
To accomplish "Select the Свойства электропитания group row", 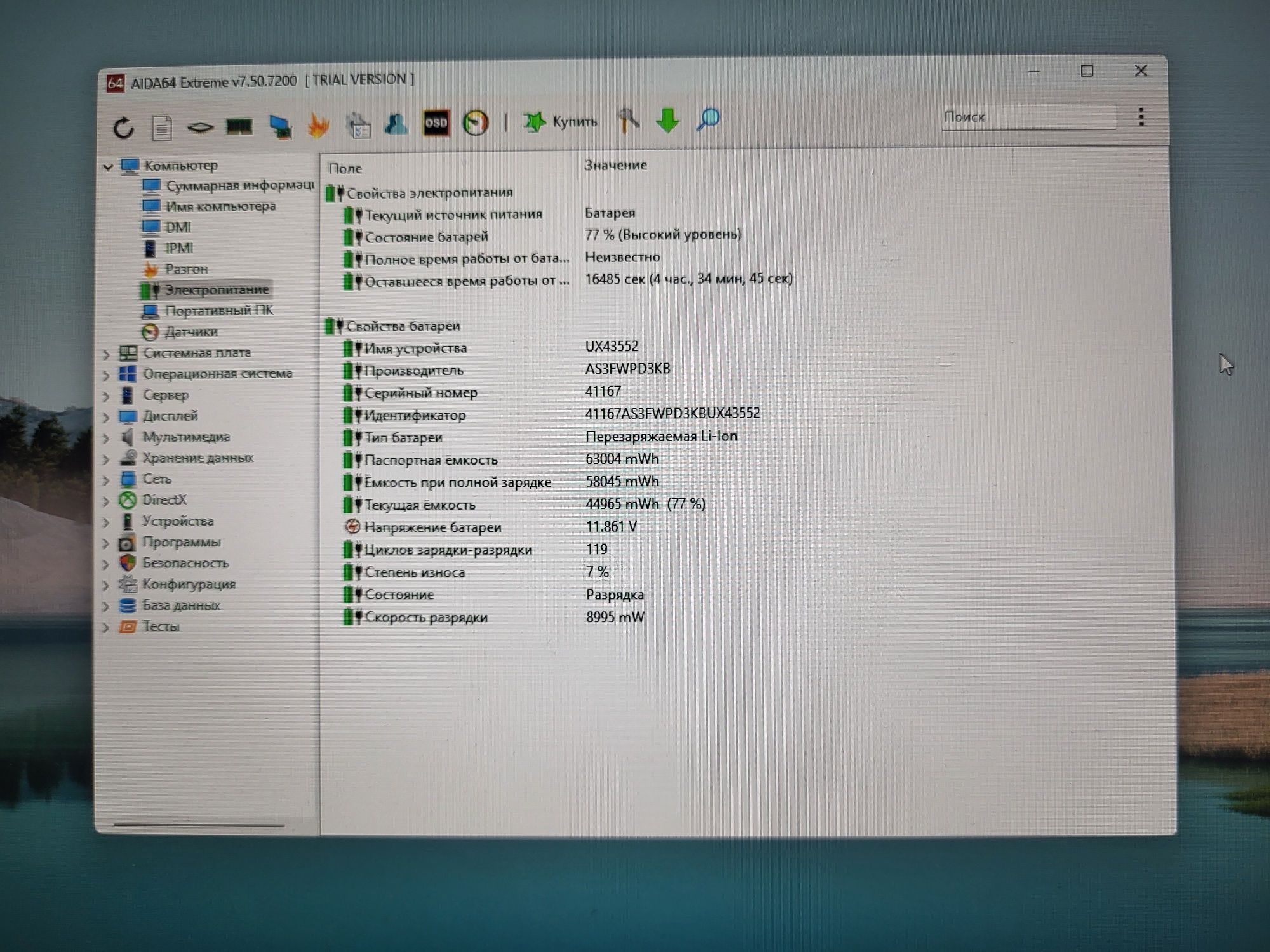I will (x=419, y=193).
